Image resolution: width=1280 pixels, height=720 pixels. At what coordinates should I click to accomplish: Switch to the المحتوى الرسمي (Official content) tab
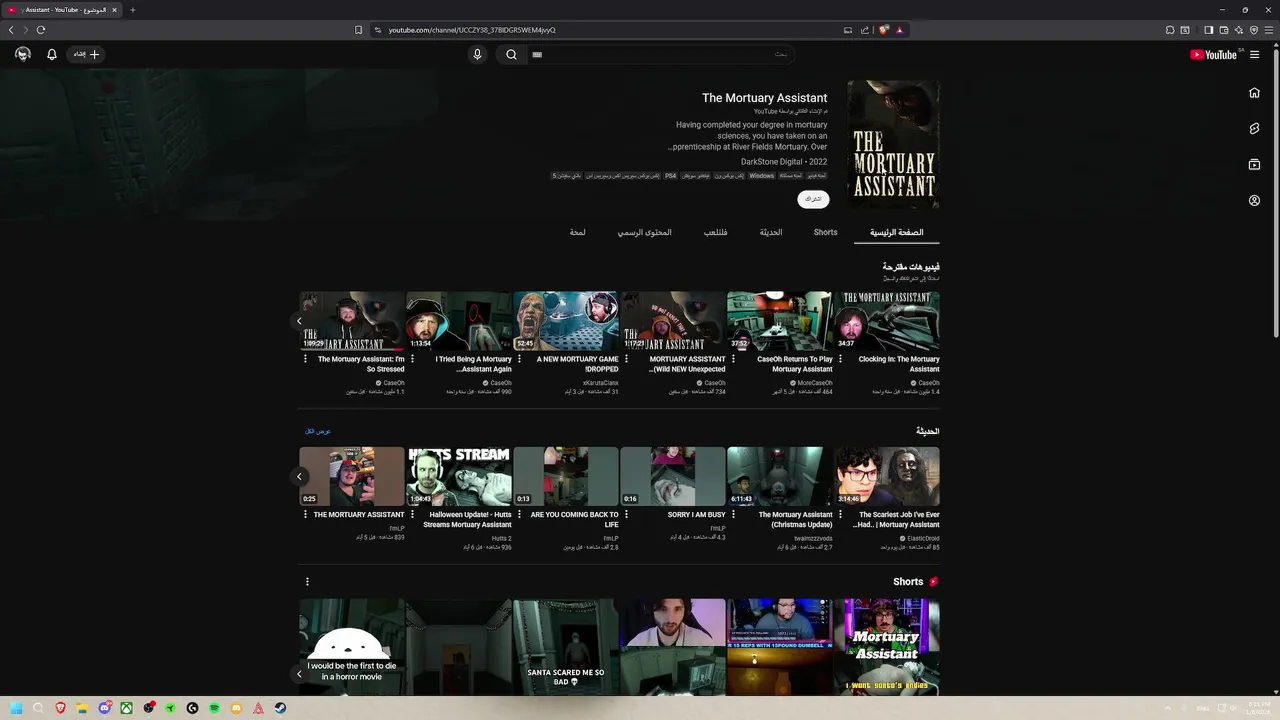[x=644, y=232]
